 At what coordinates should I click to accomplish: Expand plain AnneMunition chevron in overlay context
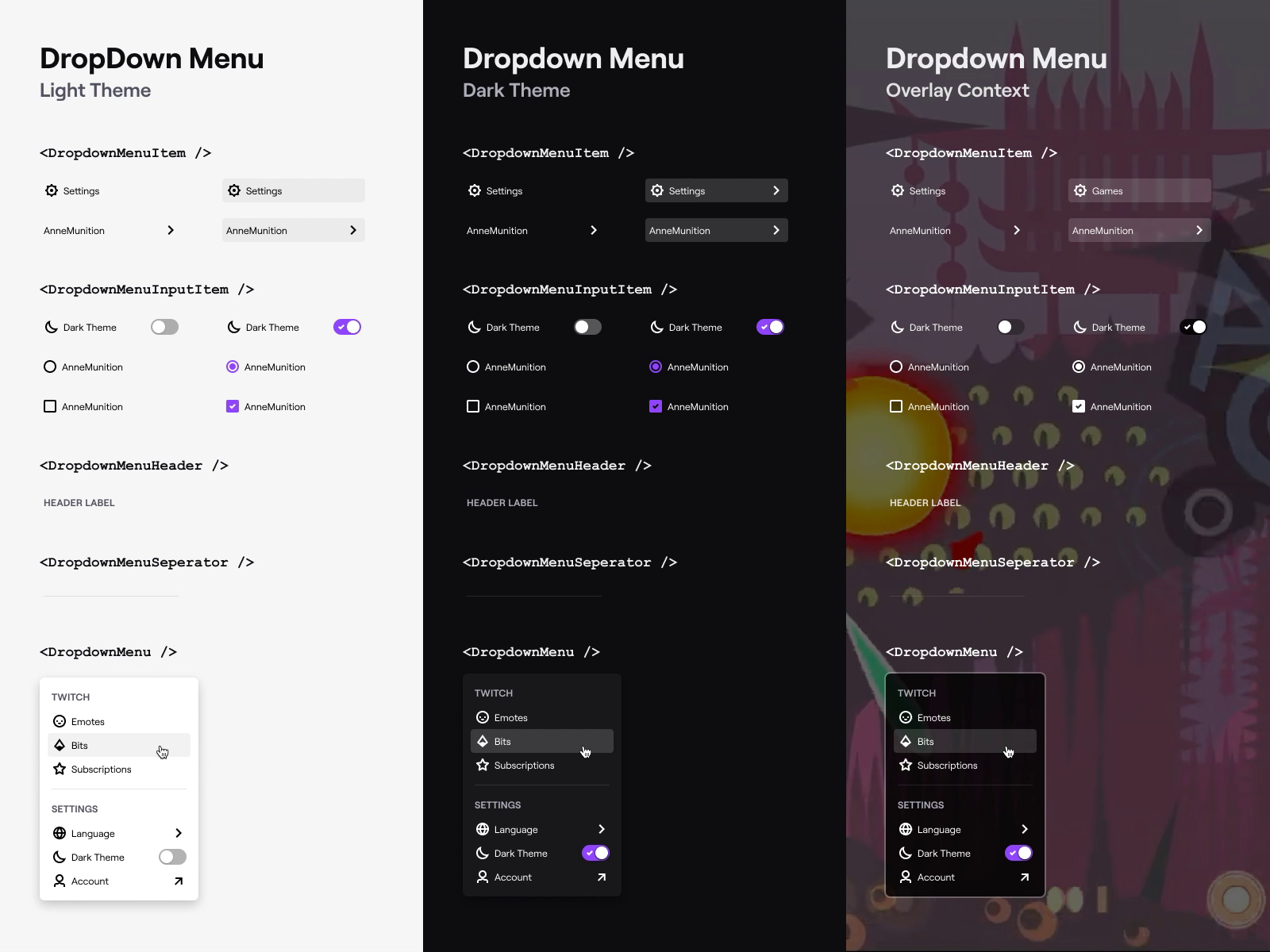(x=1017, y=231)
